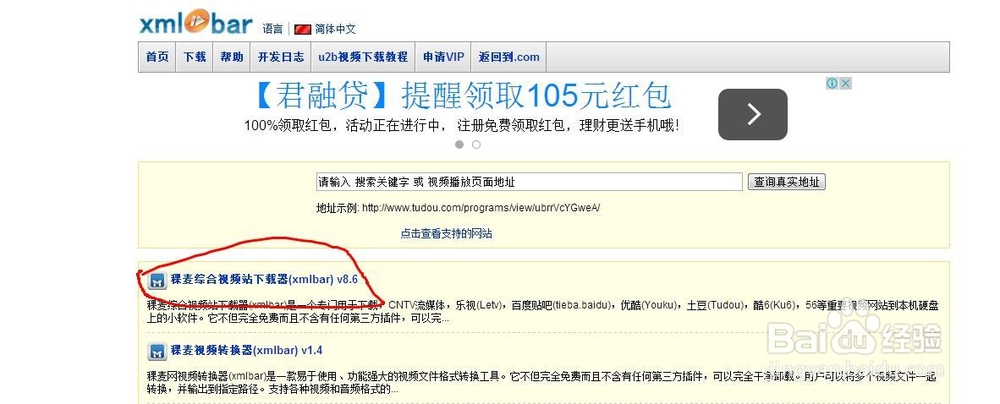
Task: Select the second ad carousel dot
Action: [x=476, y=145]
